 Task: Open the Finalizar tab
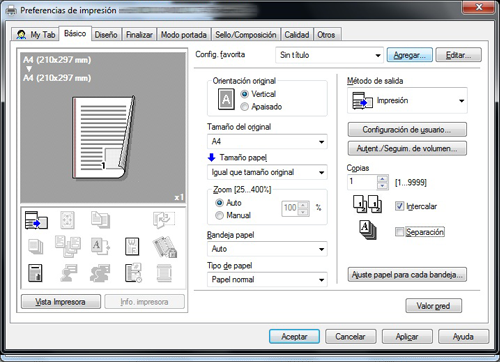139,35
